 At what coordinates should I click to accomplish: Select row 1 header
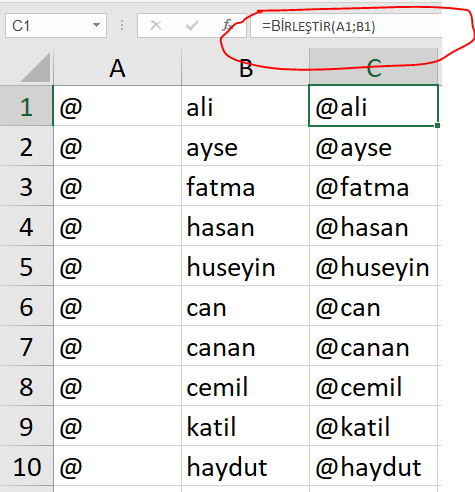pyautogui.click(x=26, y=106)
